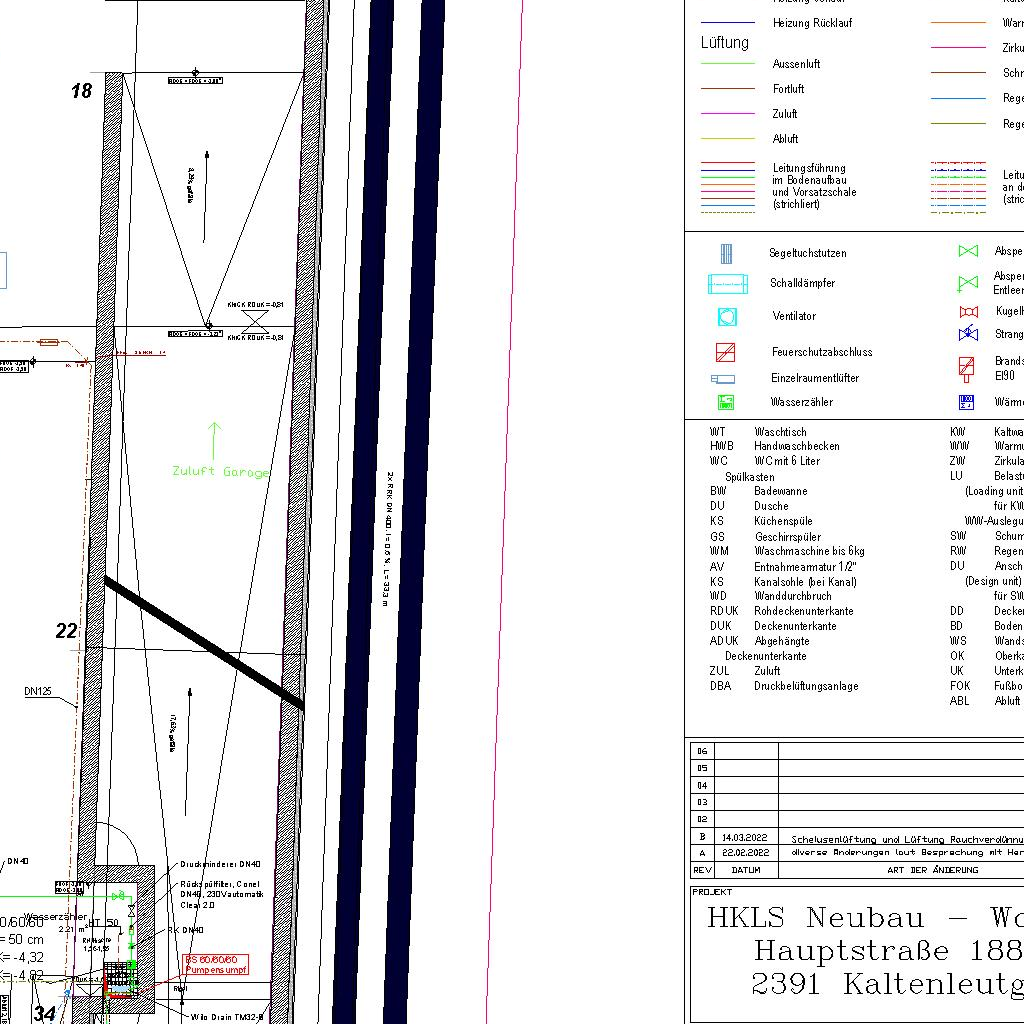Select the green Wasserzähler legend symbol
This screenshot has width=1024, height=1024.
pyautogui.click(x=726, y=402)
